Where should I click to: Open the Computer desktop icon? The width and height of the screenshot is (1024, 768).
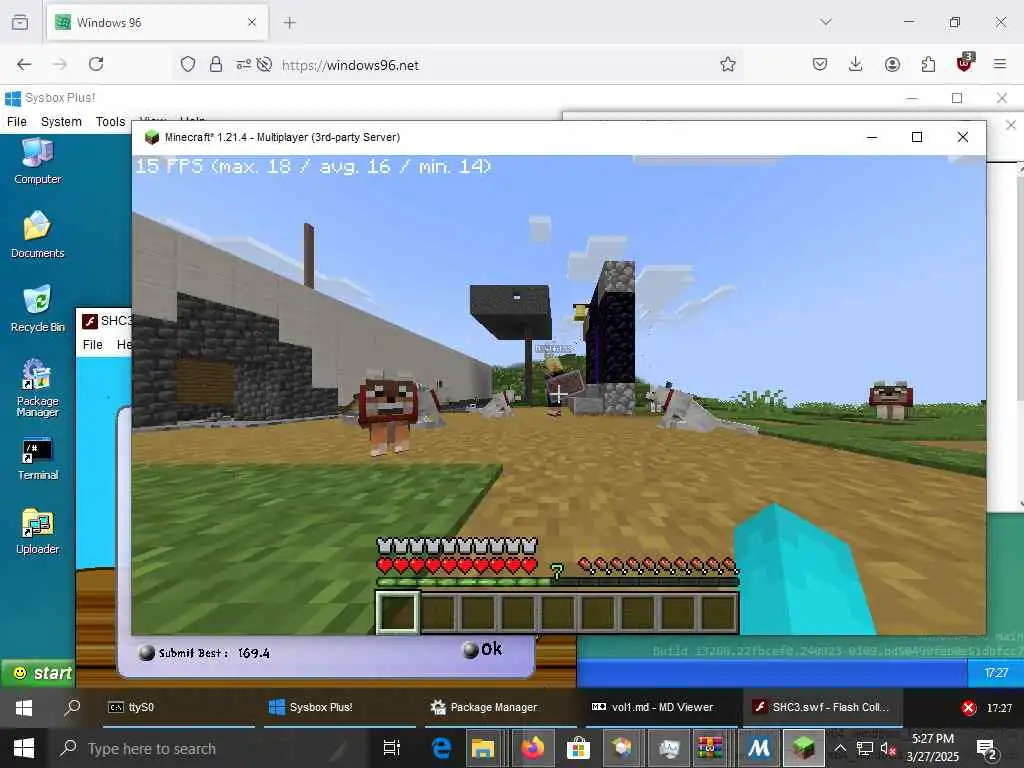[37, 161]
